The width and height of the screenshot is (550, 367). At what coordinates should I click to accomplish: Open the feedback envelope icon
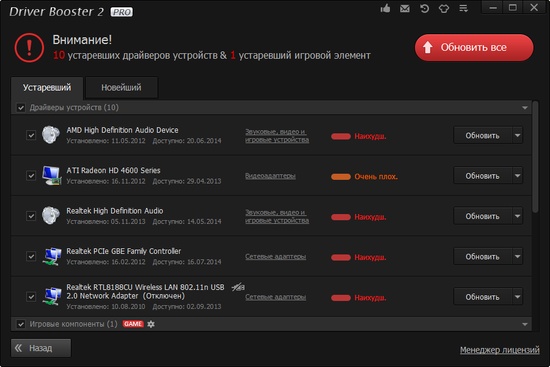(x=405, y=8)
